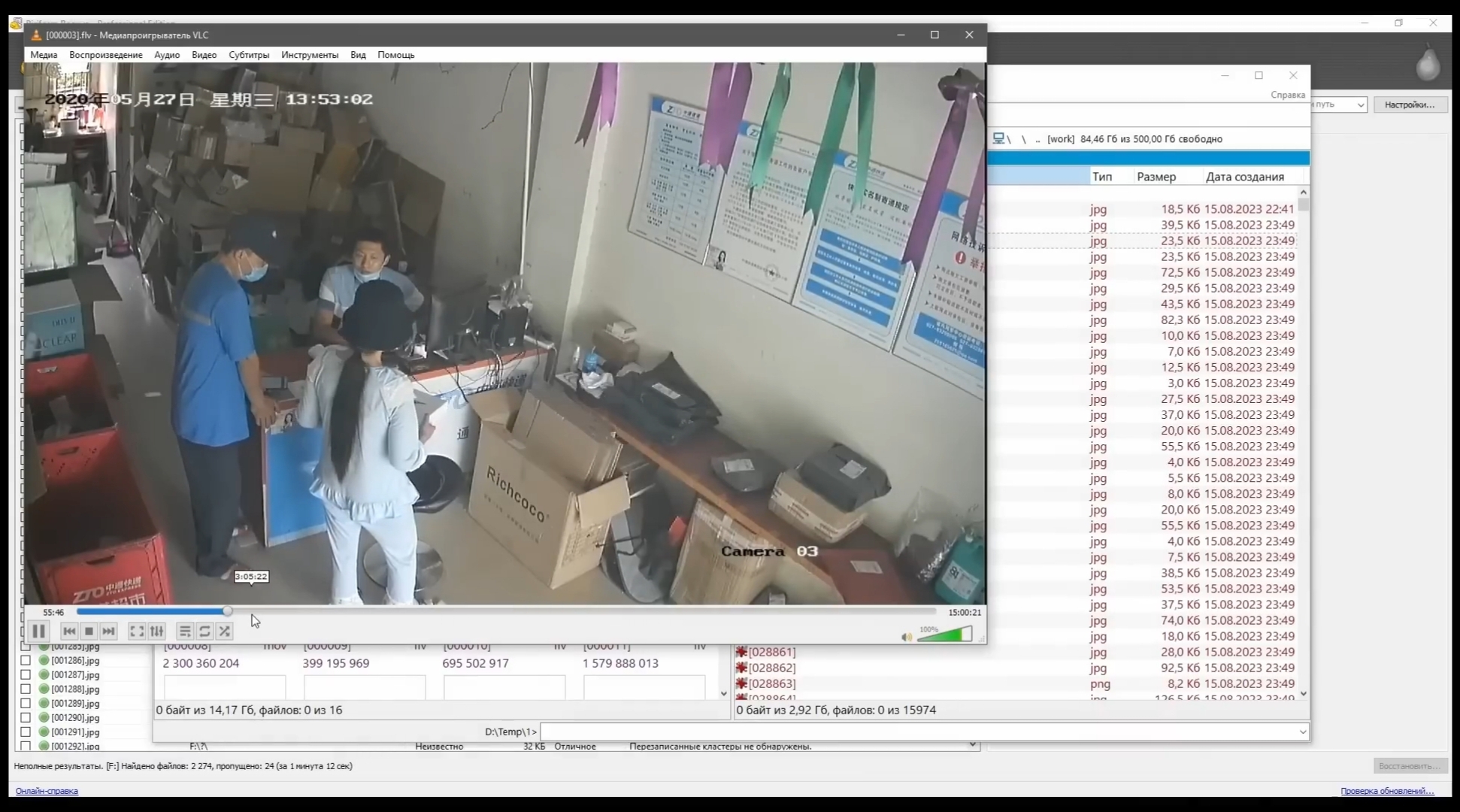Open extended settings equalizer icon
Viewport: 1460px width, 812px height.
point(156,632)
